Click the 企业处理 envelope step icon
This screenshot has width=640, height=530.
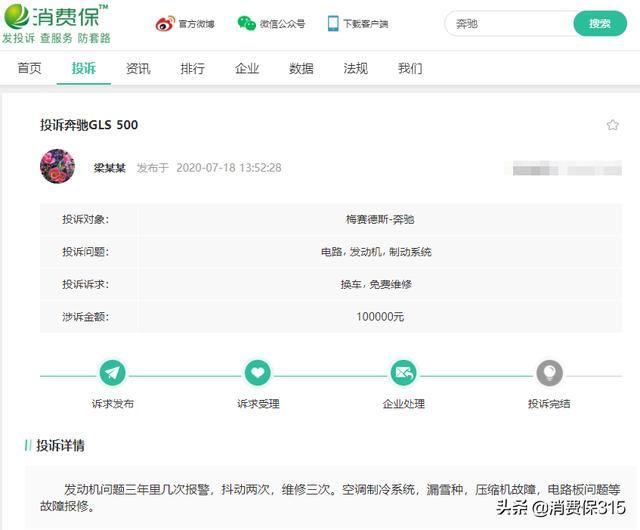tap(403, 372)
